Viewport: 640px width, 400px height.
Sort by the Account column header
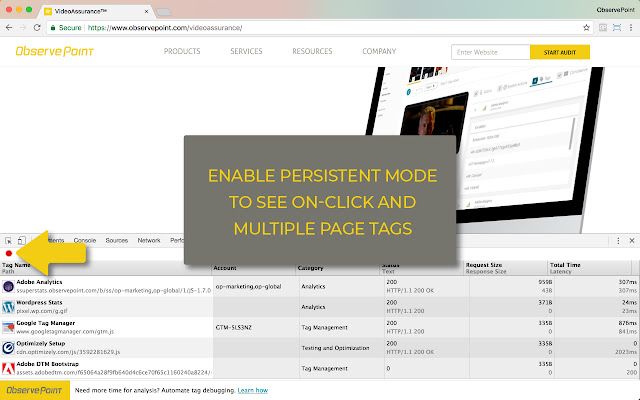[225, 268]
